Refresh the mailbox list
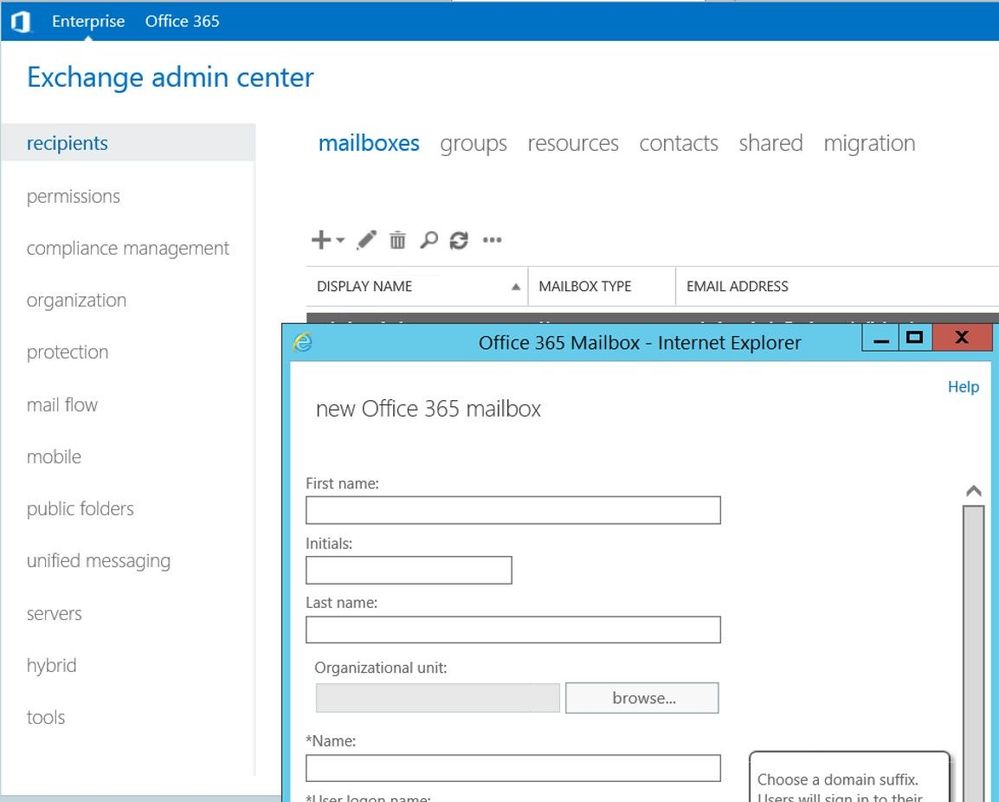The image size is (999, 802). pyautogui.click(x=459, y=240)
